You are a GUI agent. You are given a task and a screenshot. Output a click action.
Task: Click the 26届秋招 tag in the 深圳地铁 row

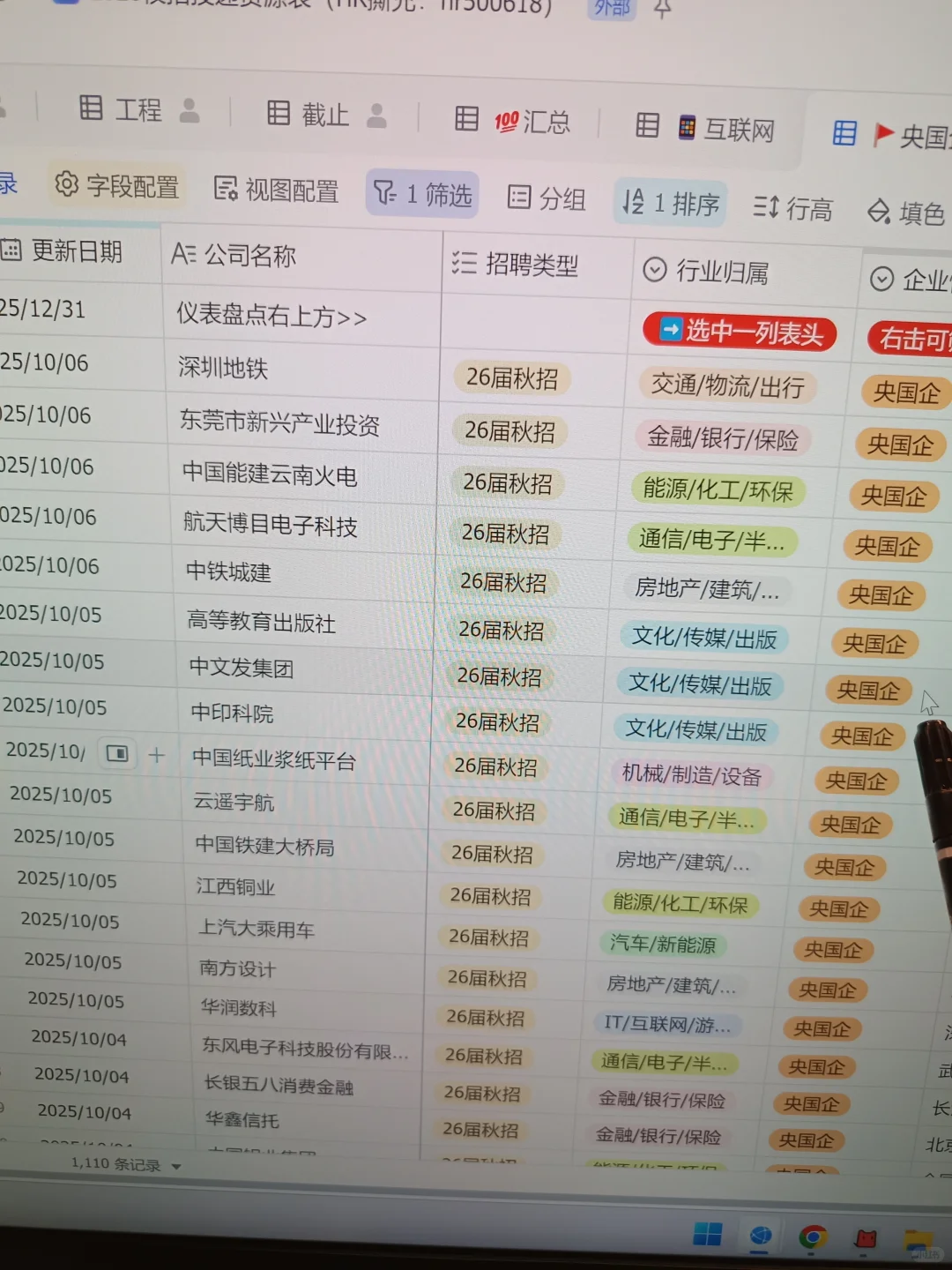[x=511, y=377]
